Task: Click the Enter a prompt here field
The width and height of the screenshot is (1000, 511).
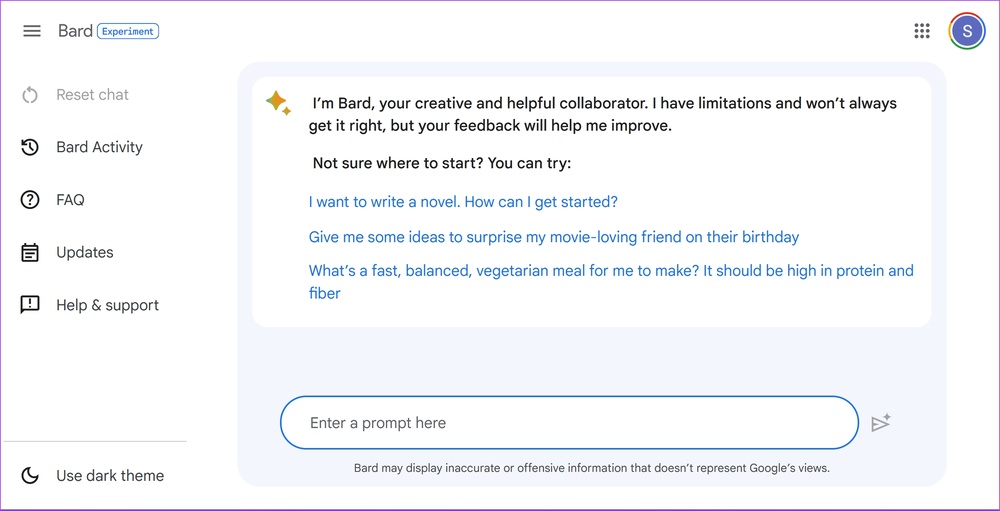Action: pos(568,423)
